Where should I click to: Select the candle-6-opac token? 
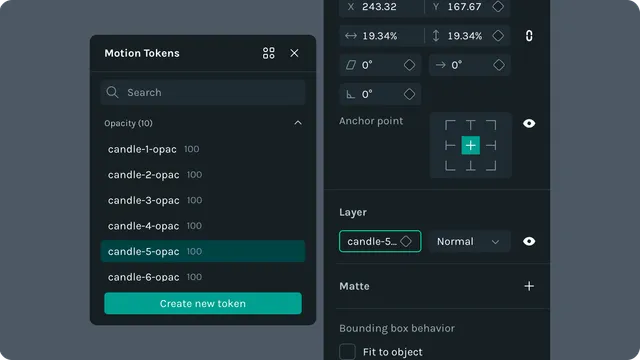click(203, 277)
